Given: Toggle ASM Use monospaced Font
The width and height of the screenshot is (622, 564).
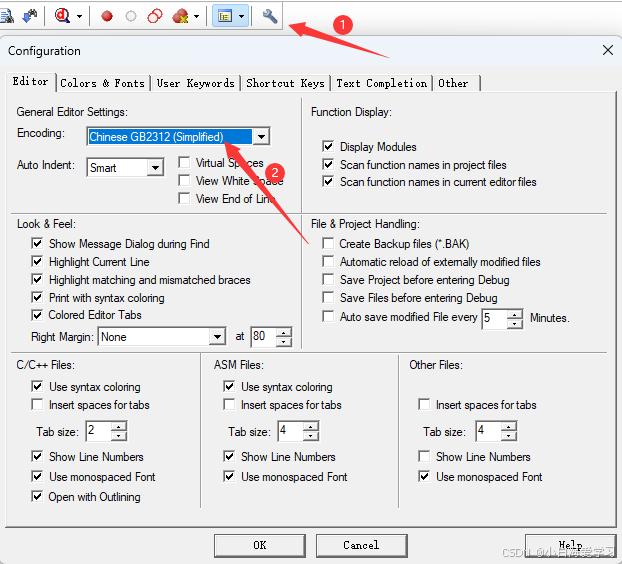Looking at the screenshot, I should [x=229, y=476].
